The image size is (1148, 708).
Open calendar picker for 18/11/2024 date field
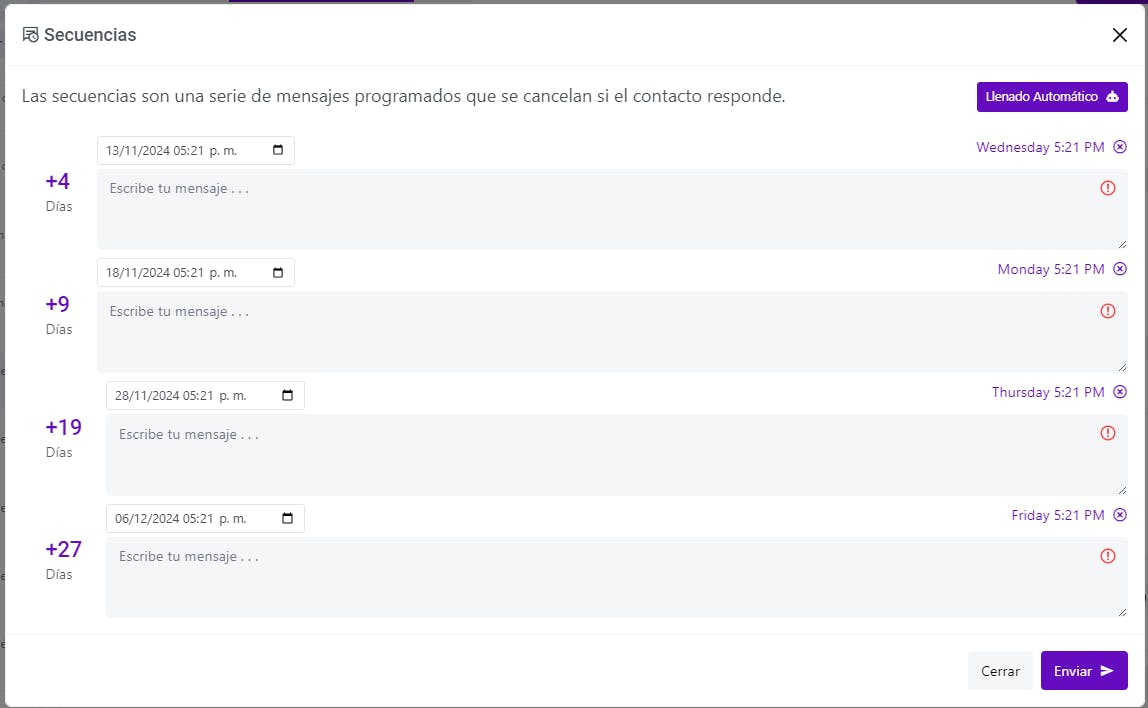point(278,273)
